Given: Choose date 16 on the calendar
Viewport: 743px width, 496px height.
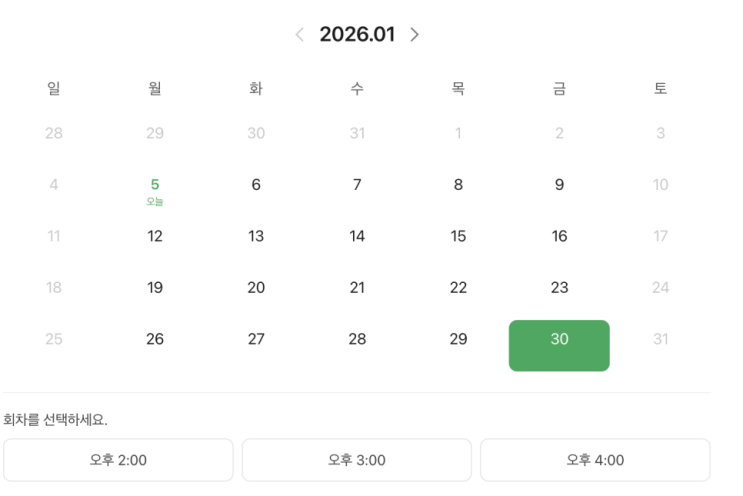Looking at the screenshot, I should (559, 237).
